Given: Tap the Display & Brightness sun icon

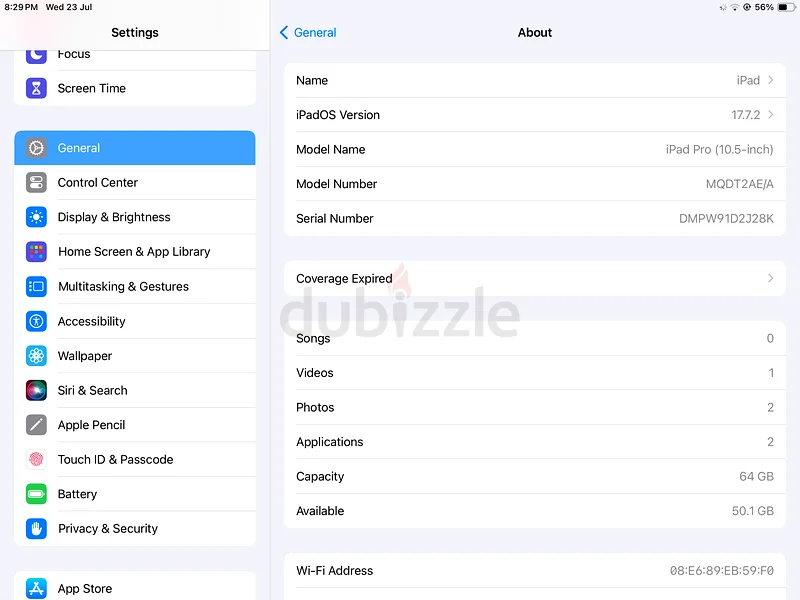Looking at the screenshot, I should pyautogui.click(x=36, y=217).
